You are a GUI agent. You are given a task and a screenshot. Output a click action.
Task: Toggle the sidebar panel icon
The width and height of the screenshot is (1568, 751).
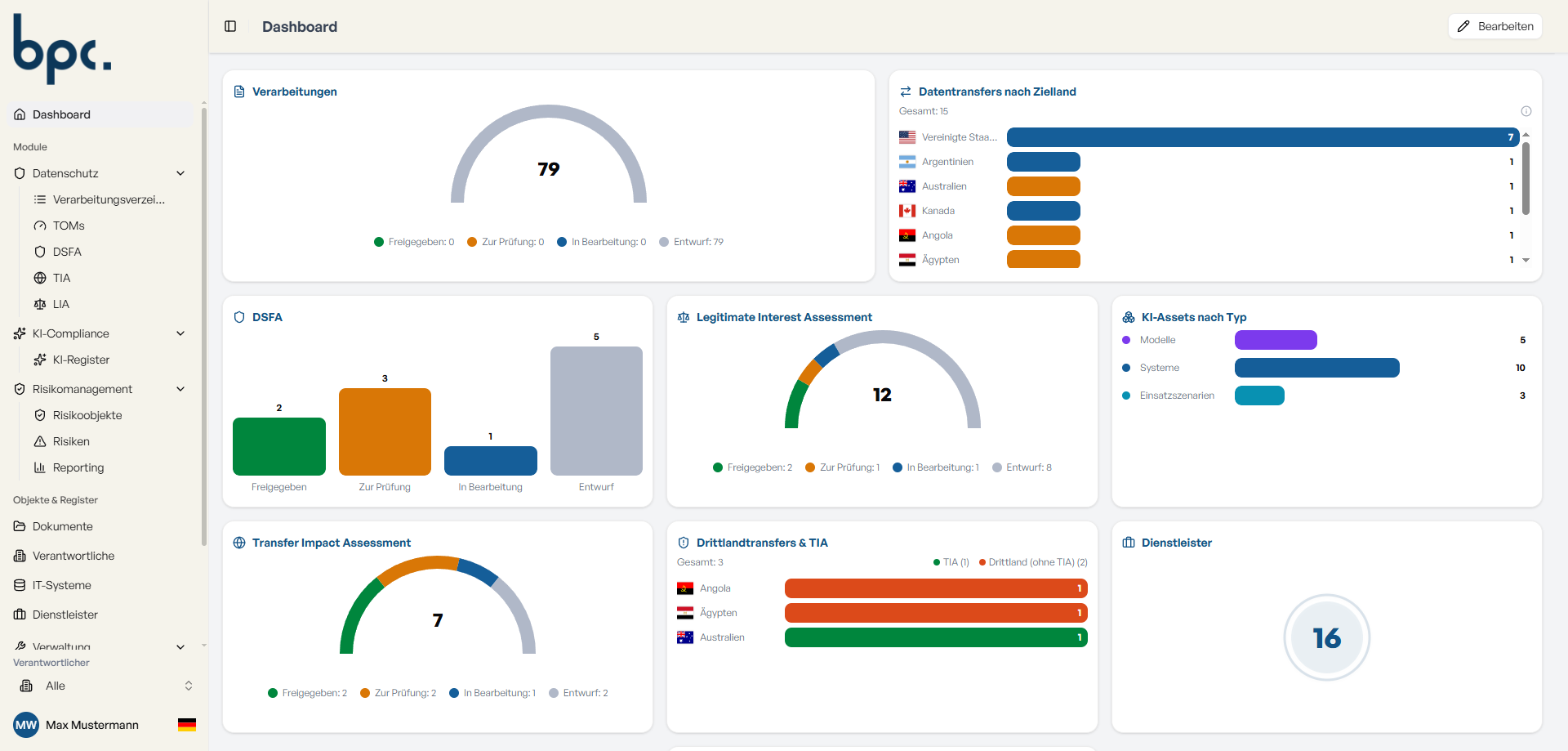[230, 26]
